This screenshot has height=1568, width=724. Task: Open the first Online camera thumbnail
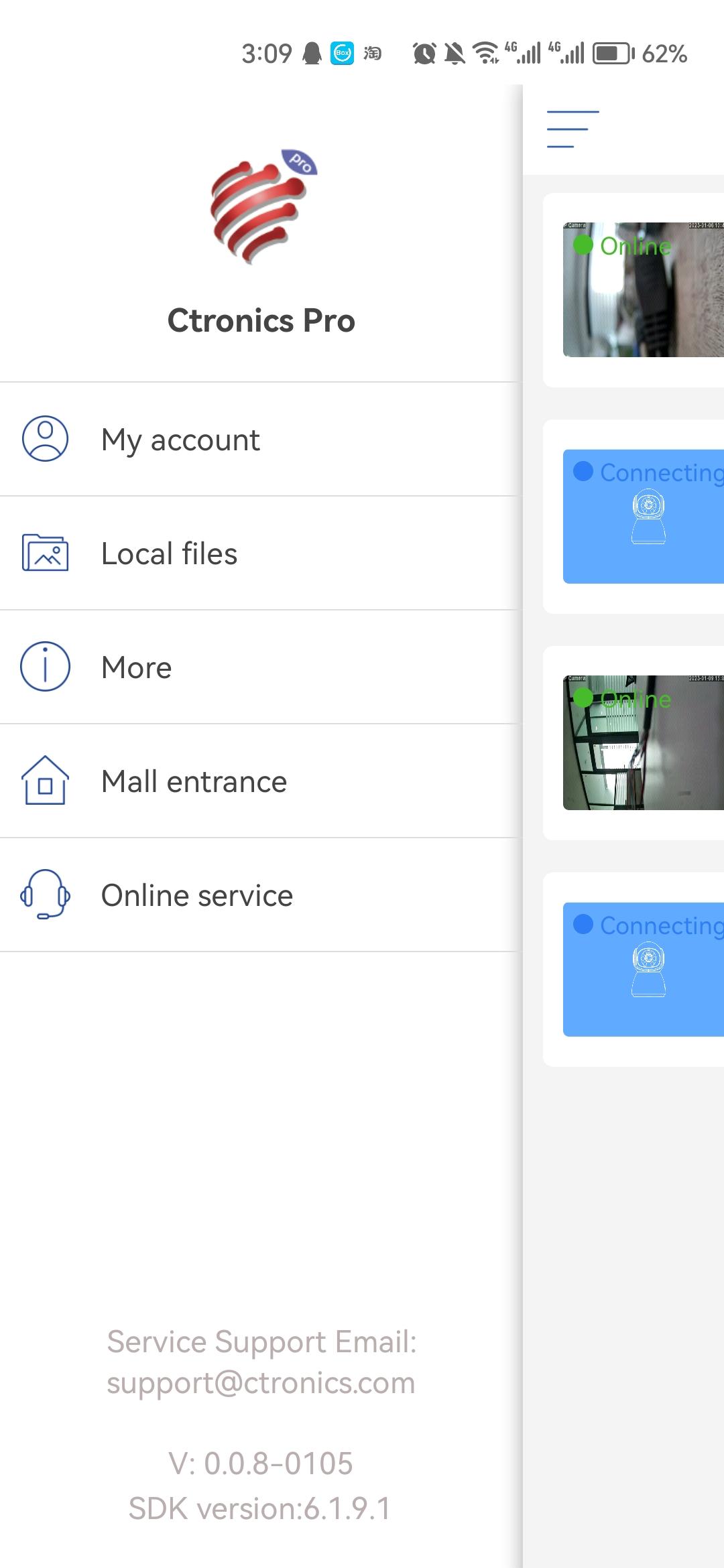click(x=644, y=289)
